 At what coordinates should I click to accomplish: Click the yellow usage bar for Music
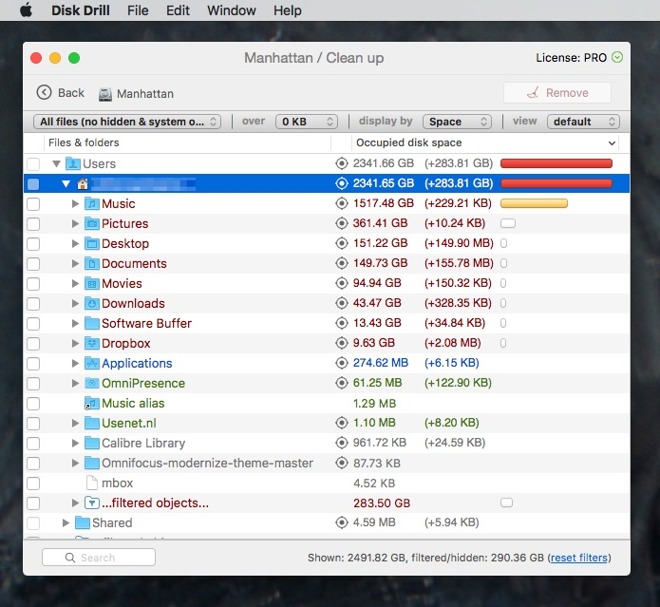pyautogui.click(x=534, y=203)
